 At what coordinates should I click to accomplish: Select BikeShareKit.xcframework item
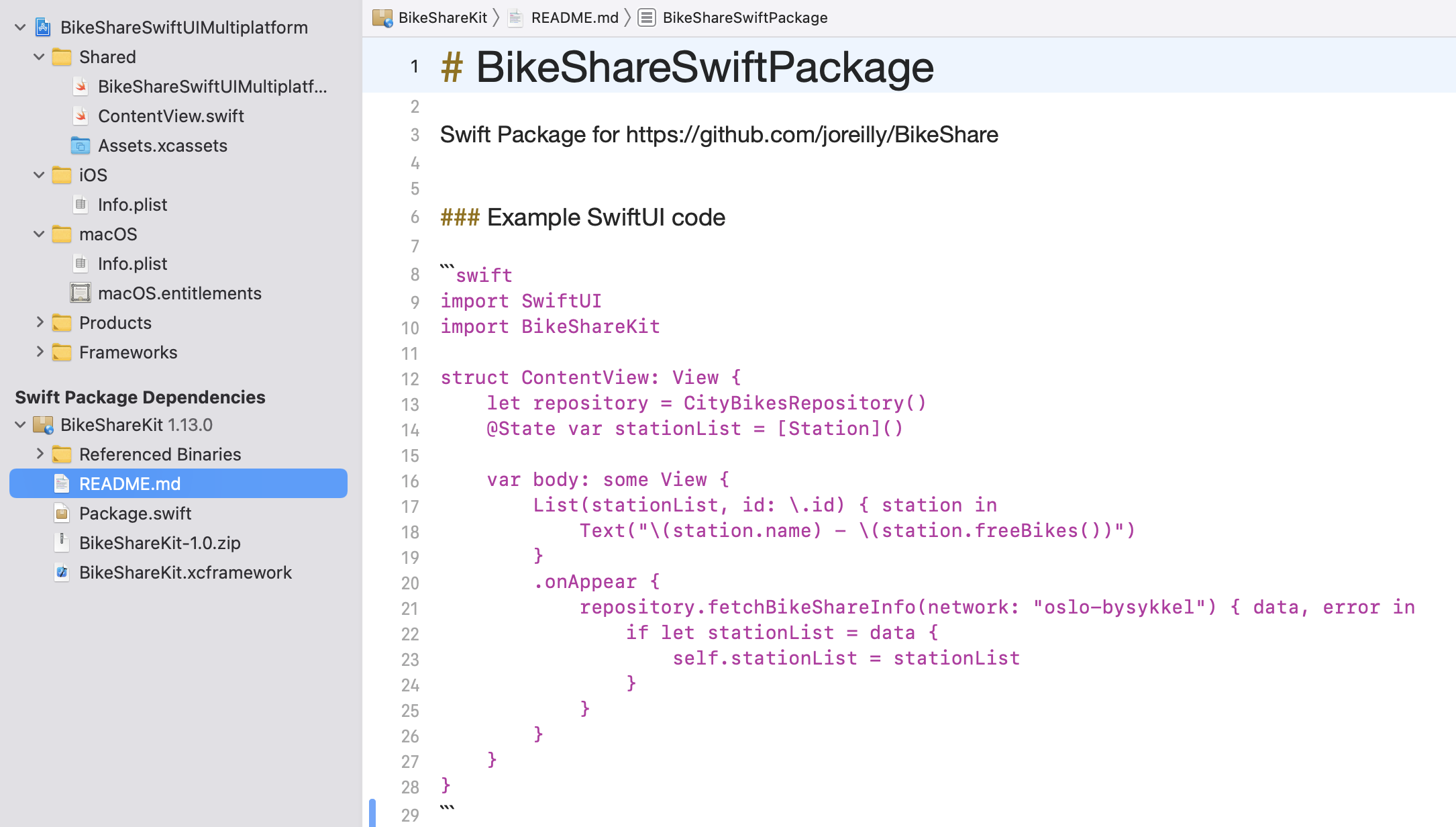tap(185, 573)
